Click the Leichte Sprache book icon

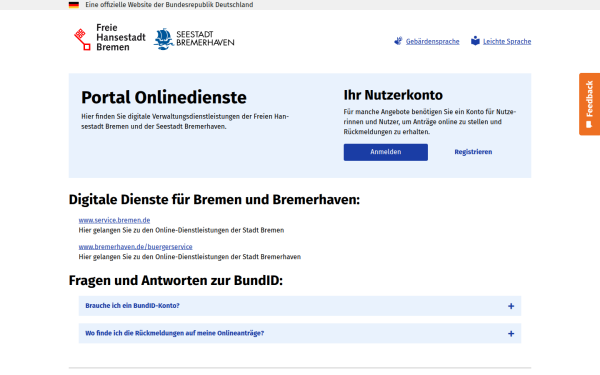point(475,41)
